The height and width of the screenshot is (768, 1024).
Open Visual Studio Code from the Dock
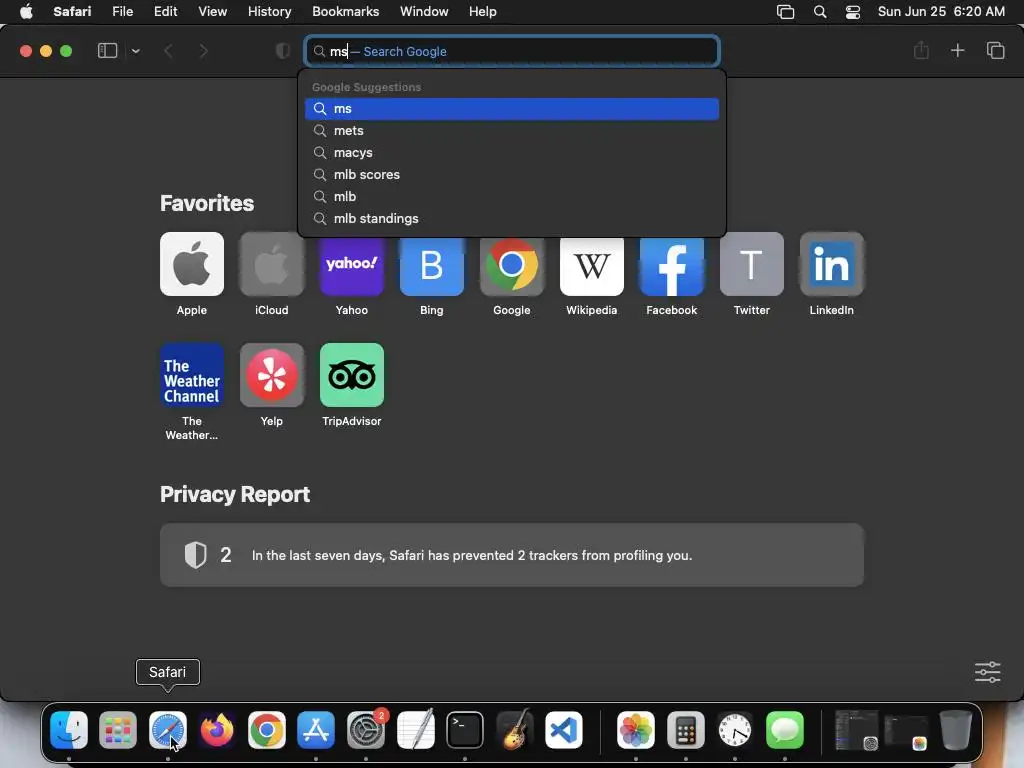(564, 730)
